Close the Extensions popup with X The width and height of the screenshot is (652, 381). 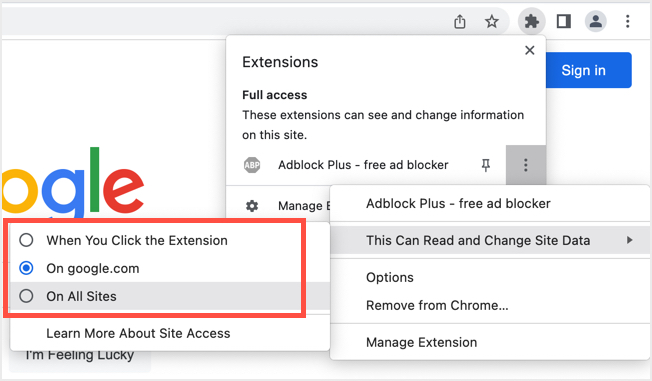point(529,50)
